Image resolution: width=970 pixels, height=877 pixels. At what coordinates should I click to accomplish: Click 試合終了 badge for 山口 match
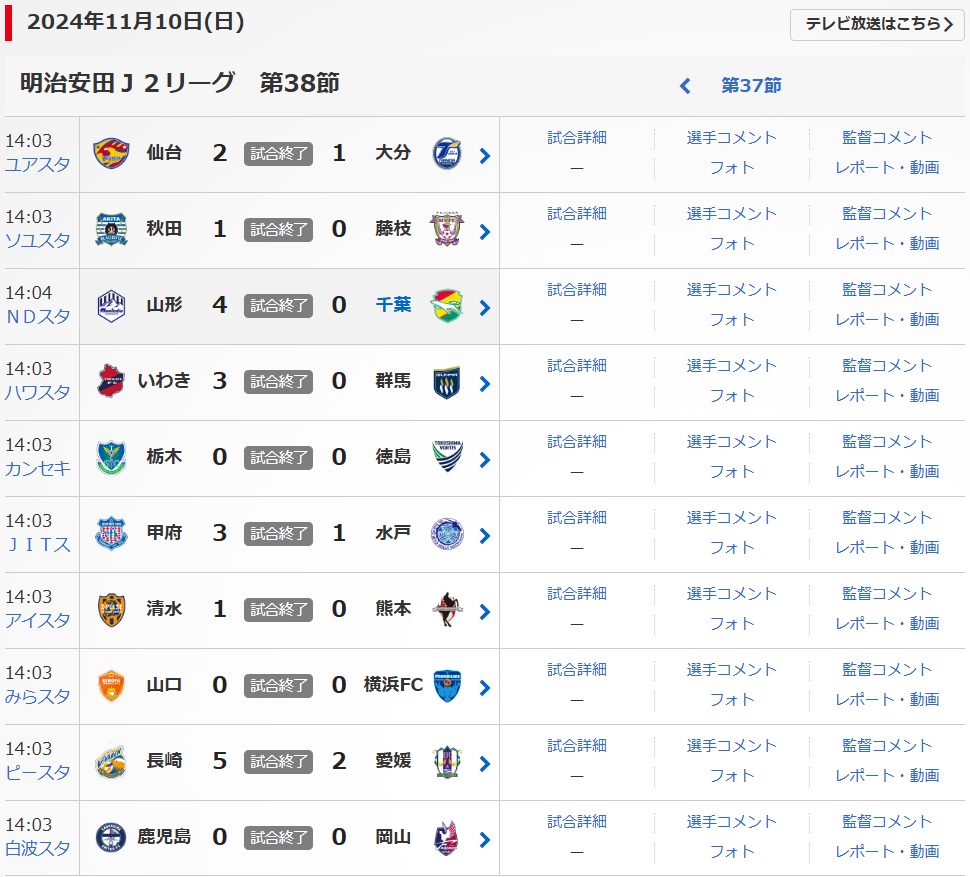279,686
